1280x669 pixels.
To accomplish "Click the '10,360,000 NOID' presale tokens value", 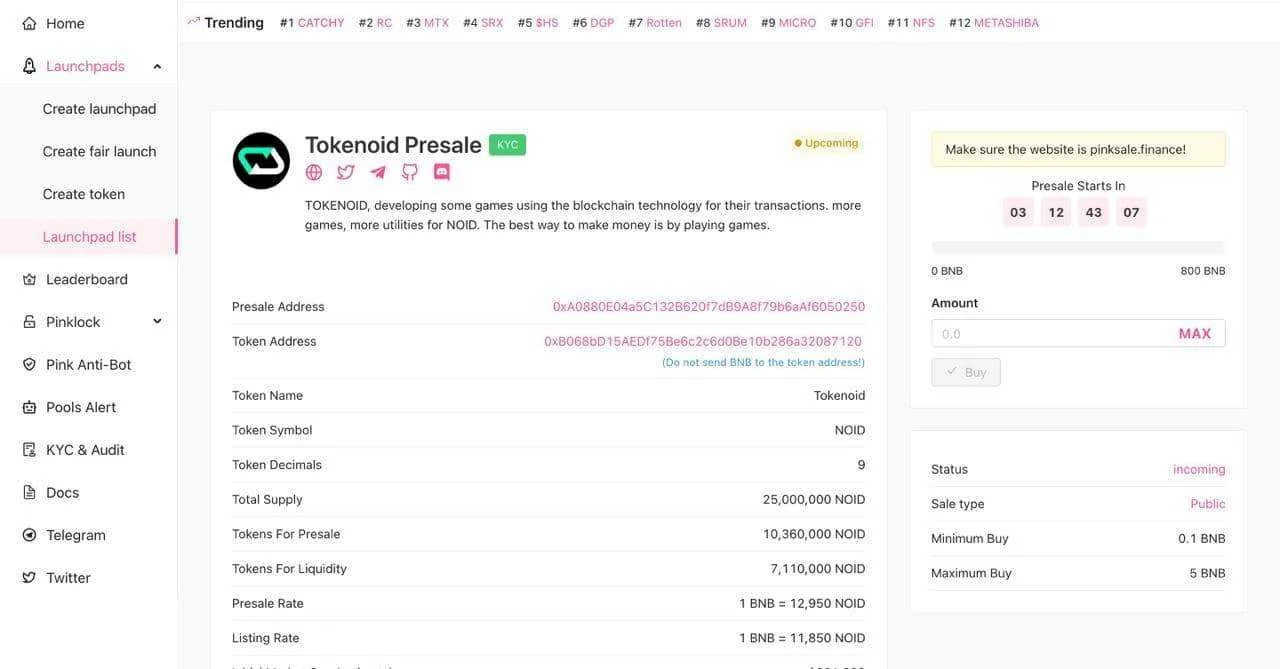I will click(x=814, y=534).
